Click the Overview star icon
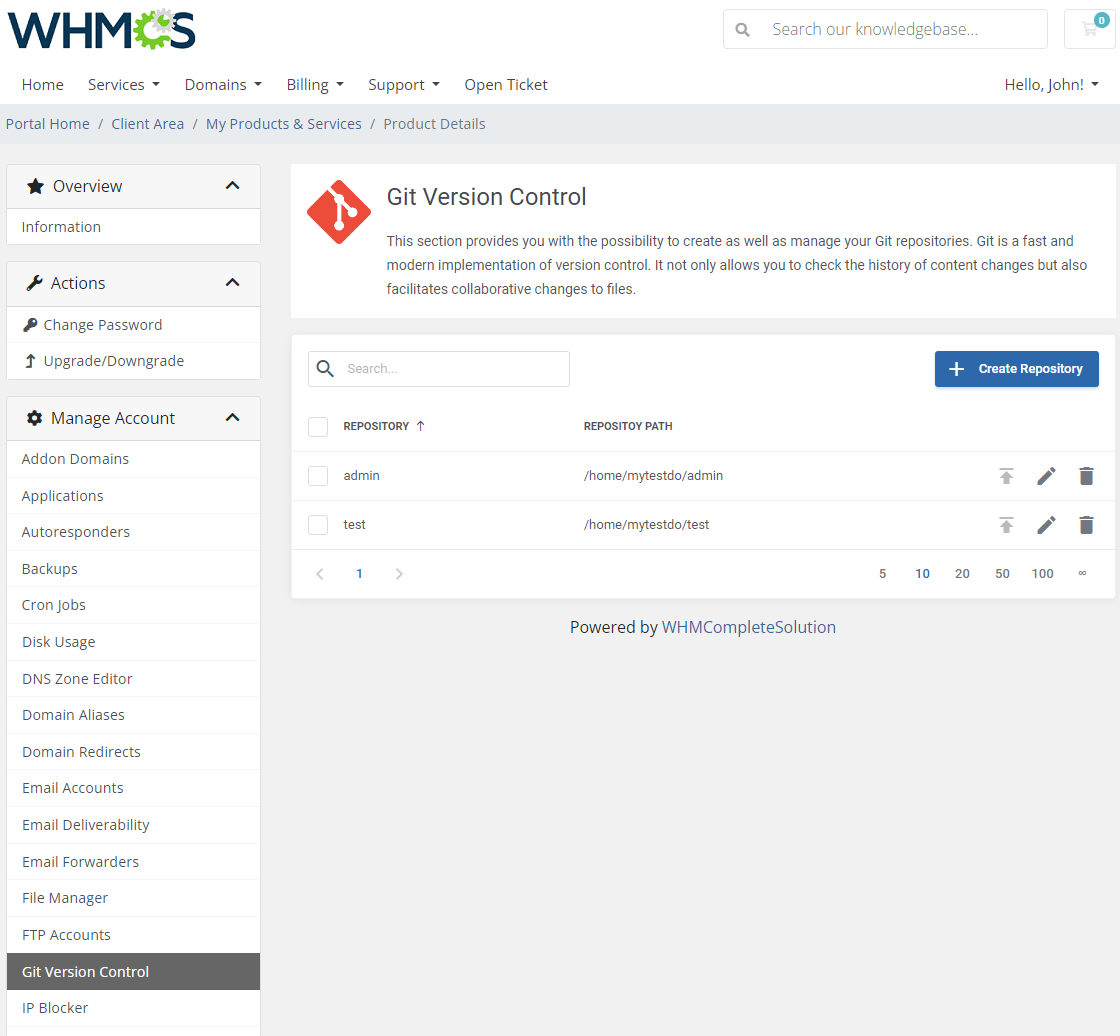This screenshot has height=1036, width=1120. click(x=35, y=186)
